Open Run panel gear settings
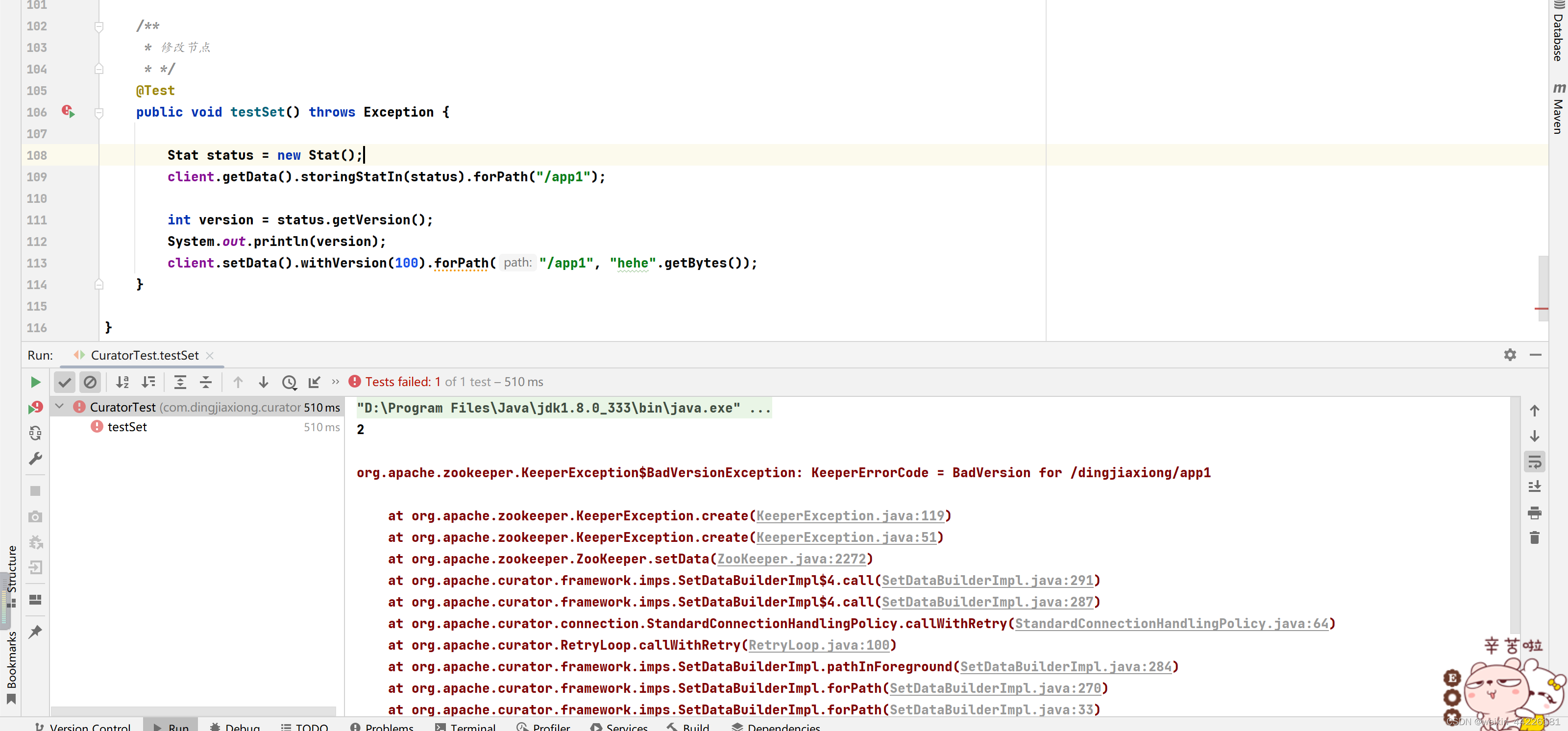Viewport: 1568px width, 731px height. pyautogui.click(x=1510, y=355)
